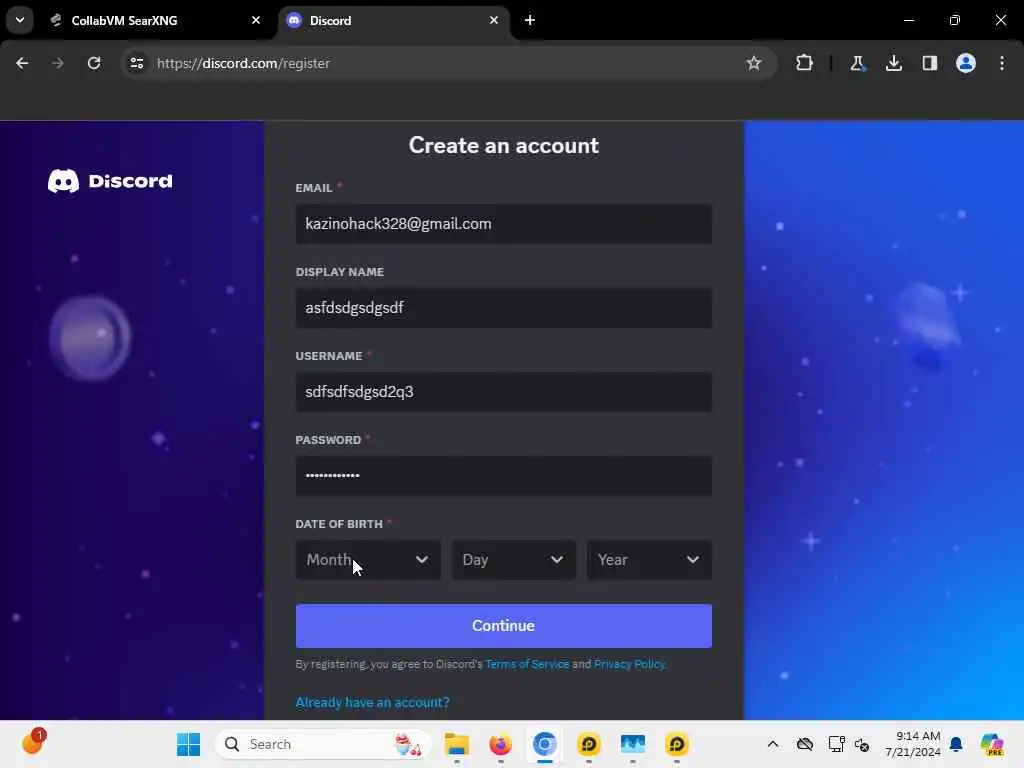Go back to the previous page
The height and width of the screenshot is (768, 1024).
[x=22, y=63]
